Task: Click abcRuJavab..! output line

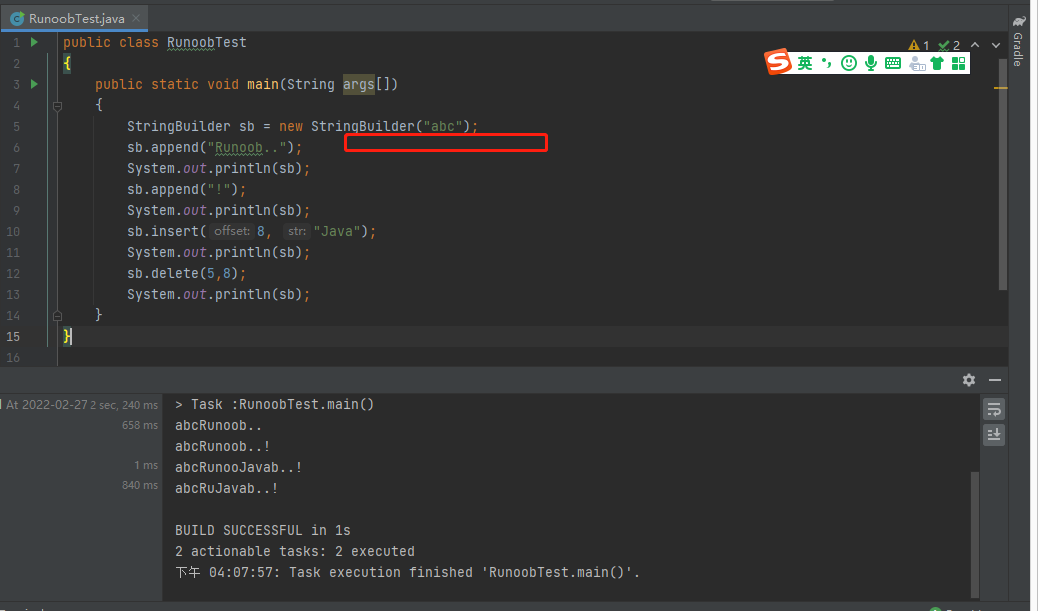Action: click(226, 489)
